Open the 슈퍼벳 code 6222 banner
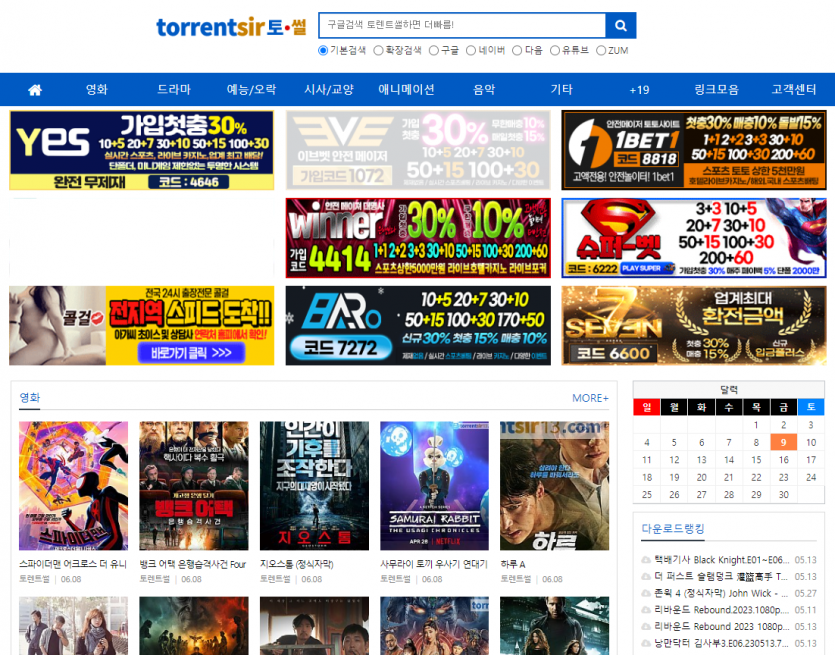Image resolution: width=835 pixels, height=655 pixels. (x=694, y=238)
